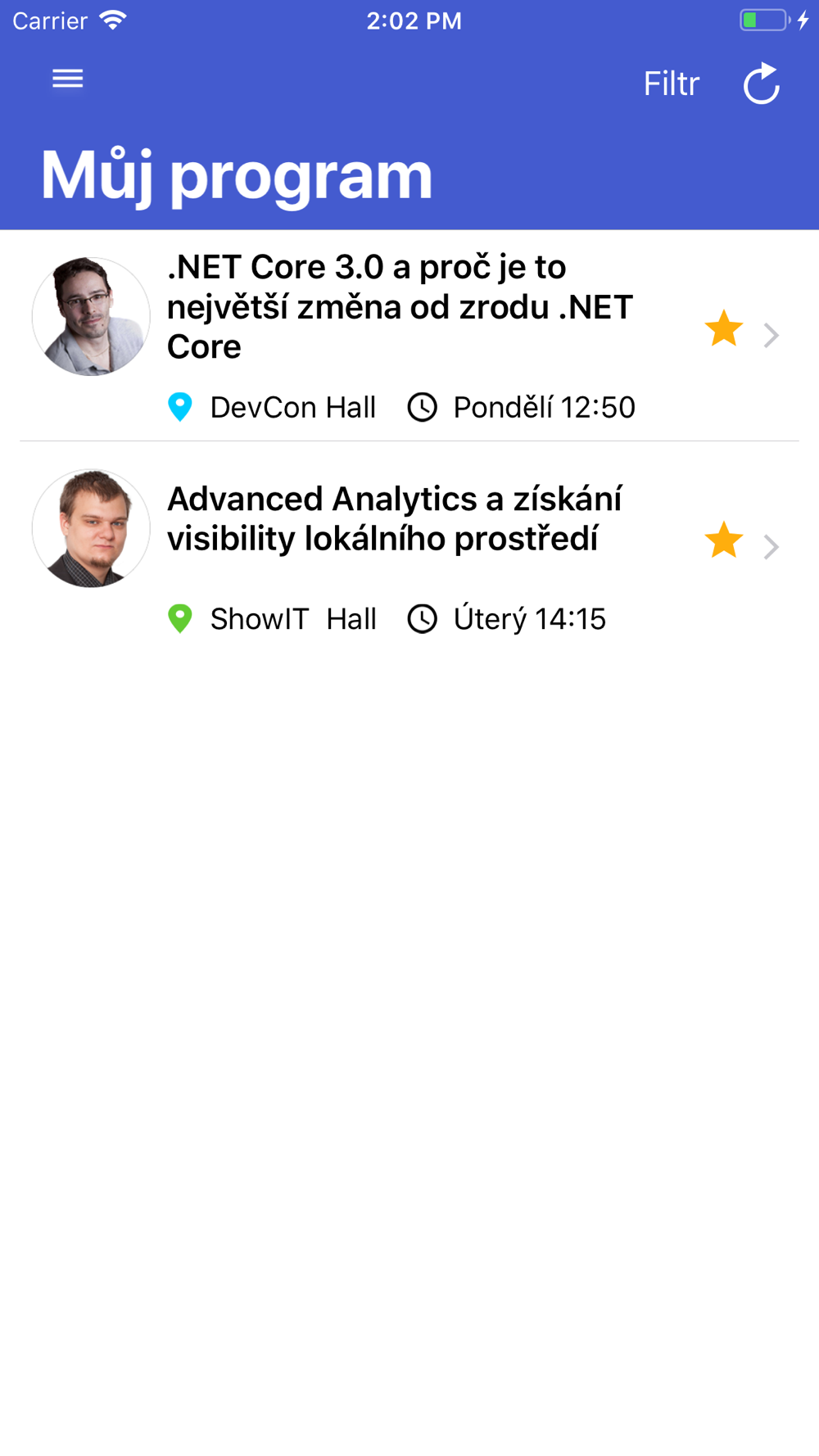Open the .NET Core 3.0 session title
The height and width of the screenshot is (1456, 819).
click(x=400, y=307)
